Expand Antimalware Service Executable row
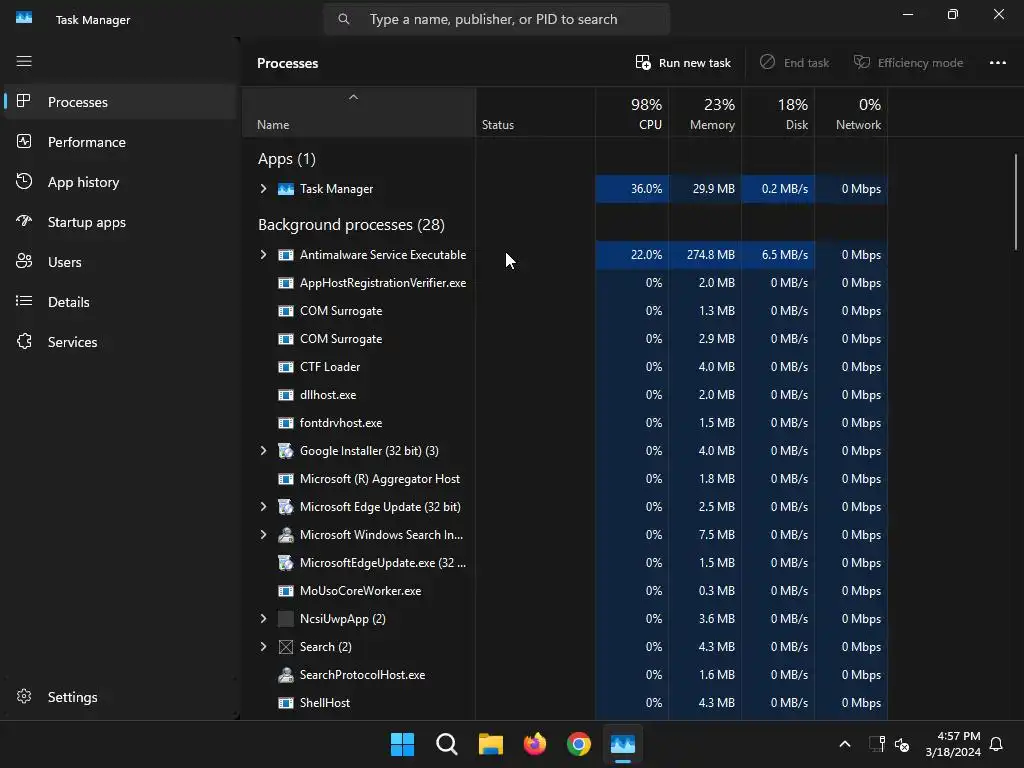1024x768 pixels. (x=263, y=255)
